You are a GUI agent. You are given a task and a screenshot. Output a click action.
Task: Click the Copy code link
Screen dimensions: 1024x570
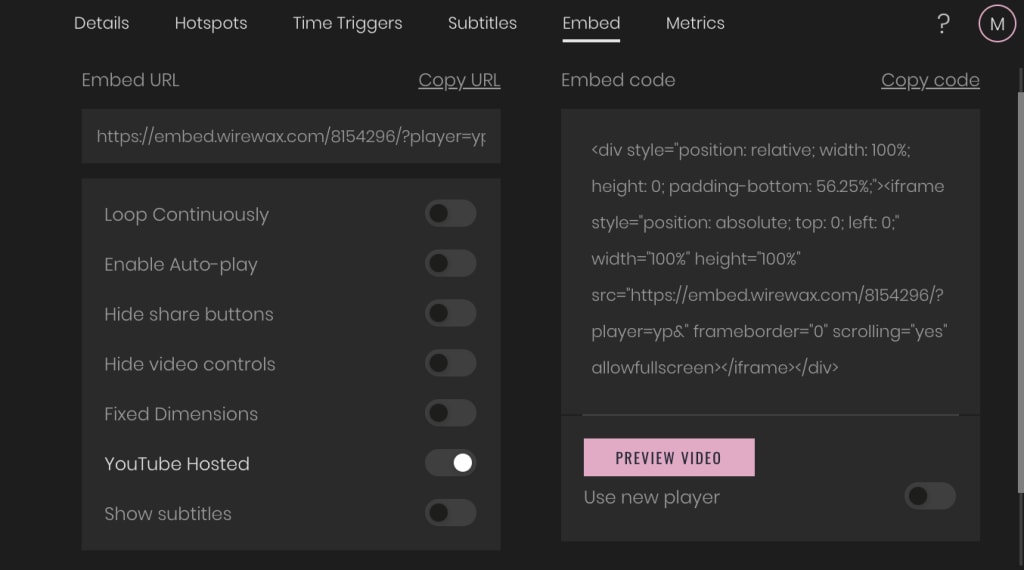[930, 80]
